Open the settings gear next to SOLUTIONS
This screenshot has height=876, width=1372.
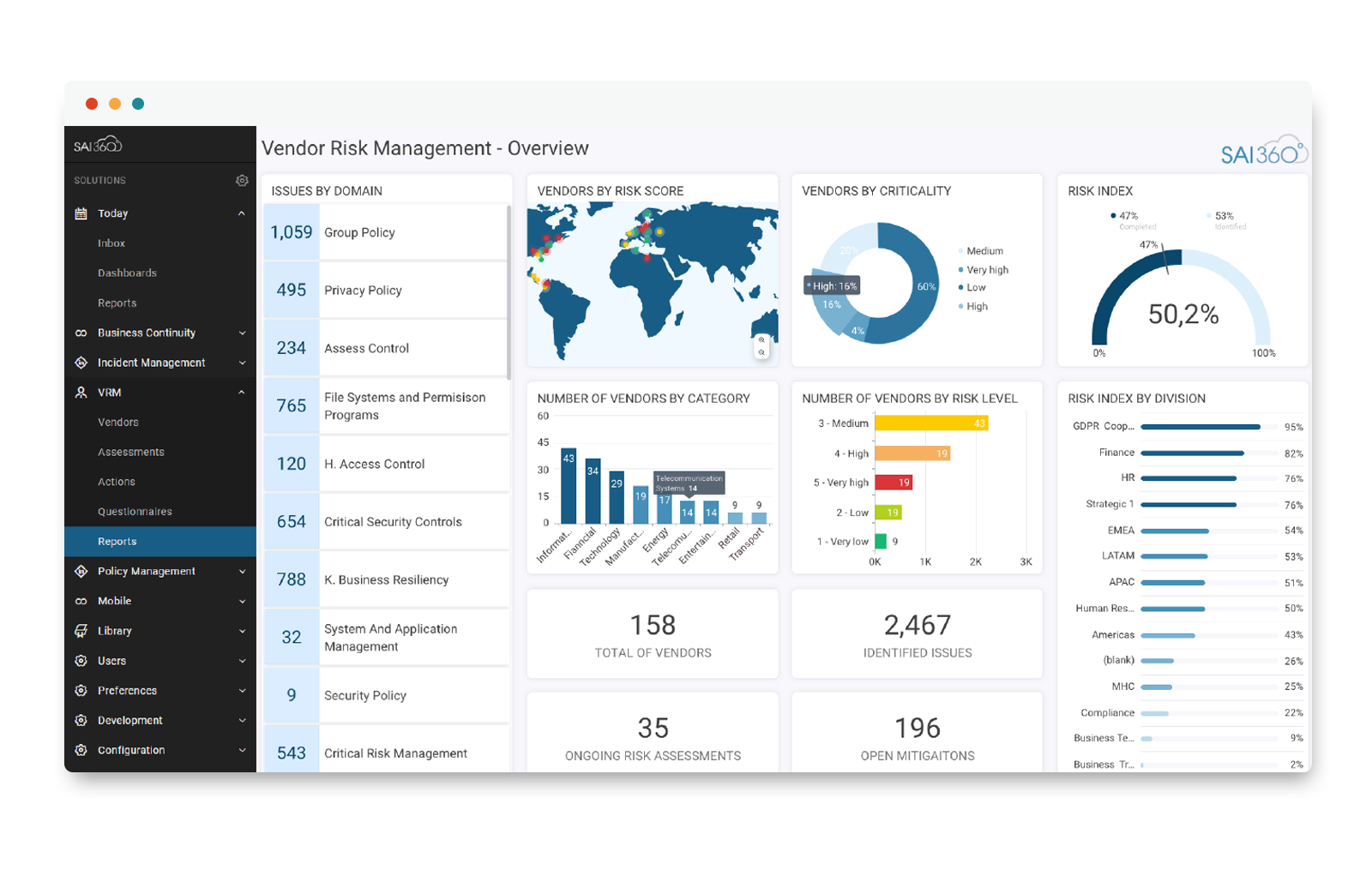pos(243,180)
